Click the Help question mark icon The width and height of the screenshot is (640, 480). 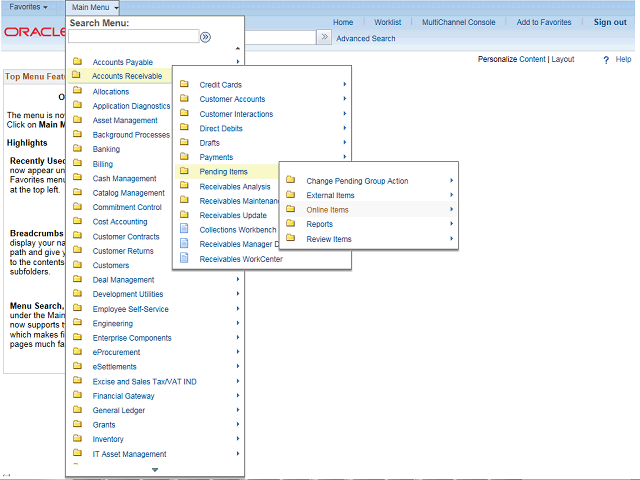pyautogui.click(x=606, y=60)
